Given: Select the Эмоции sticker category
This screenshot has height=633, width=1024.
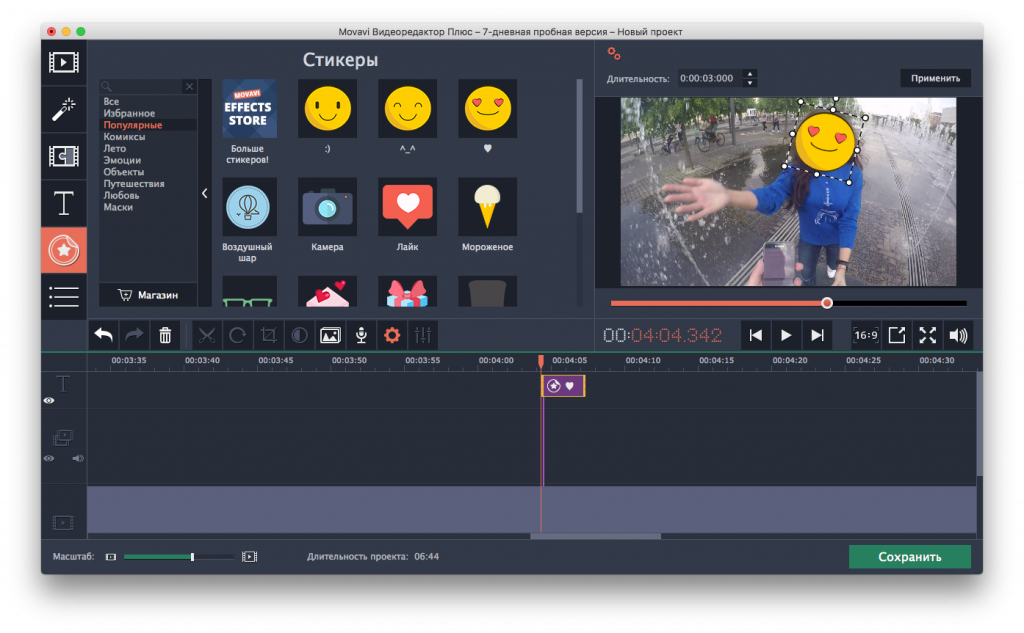Looking at the screenshot, I should [x=122, y=160].
